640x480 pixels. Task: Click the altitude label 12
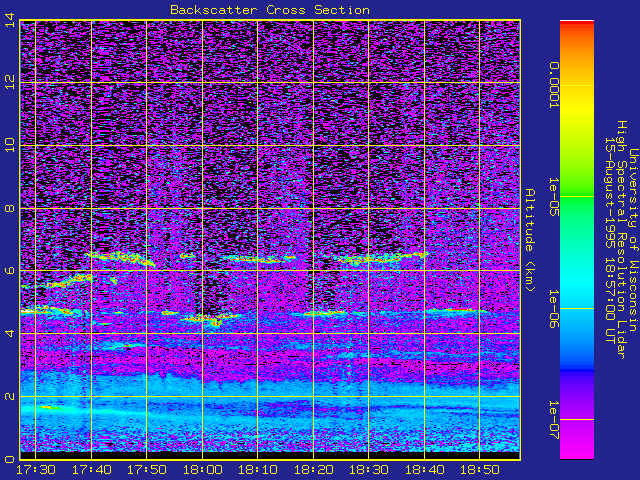point(9,82)
